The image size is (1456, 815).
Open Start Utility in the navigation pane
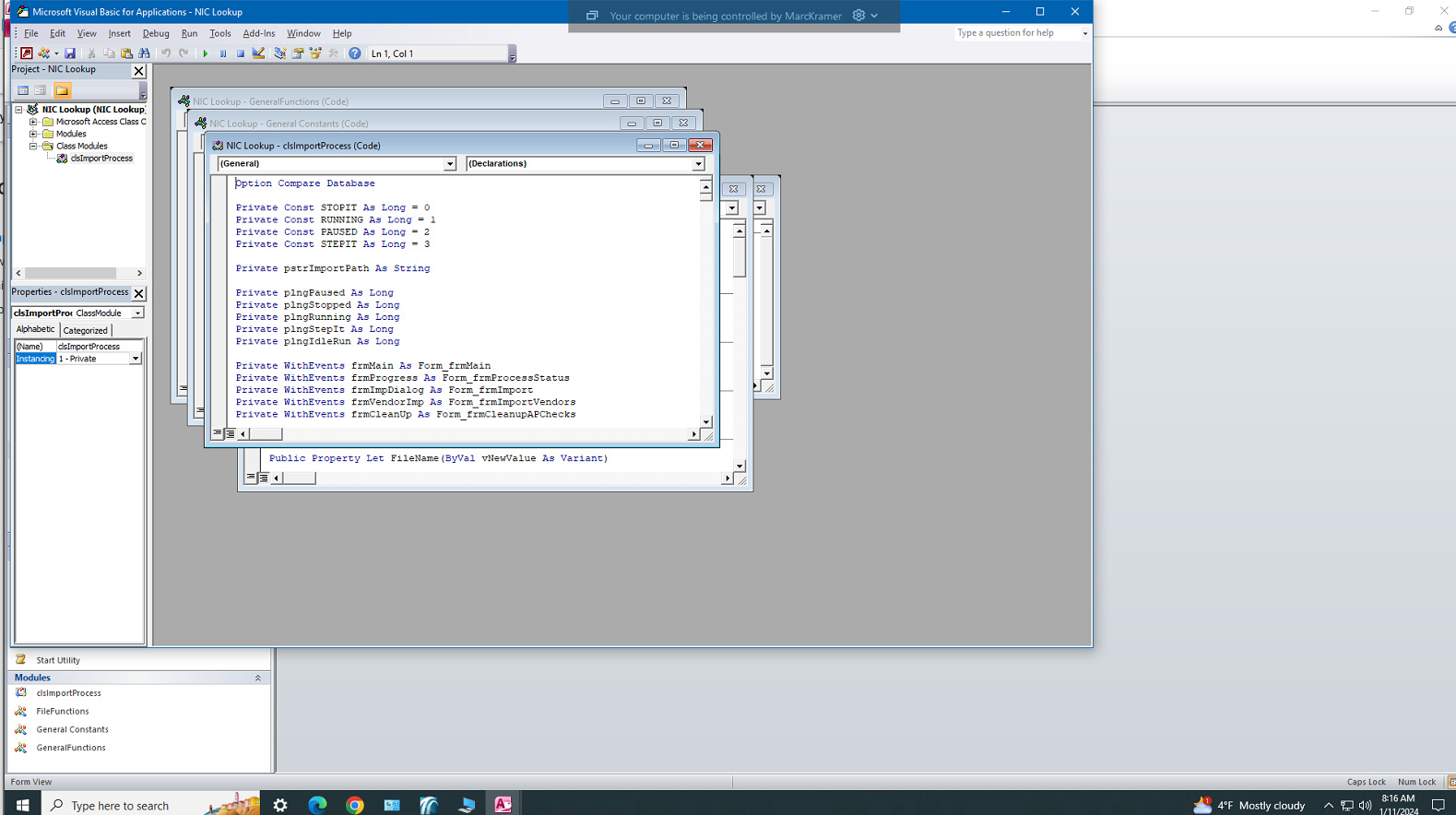point(58,660)
